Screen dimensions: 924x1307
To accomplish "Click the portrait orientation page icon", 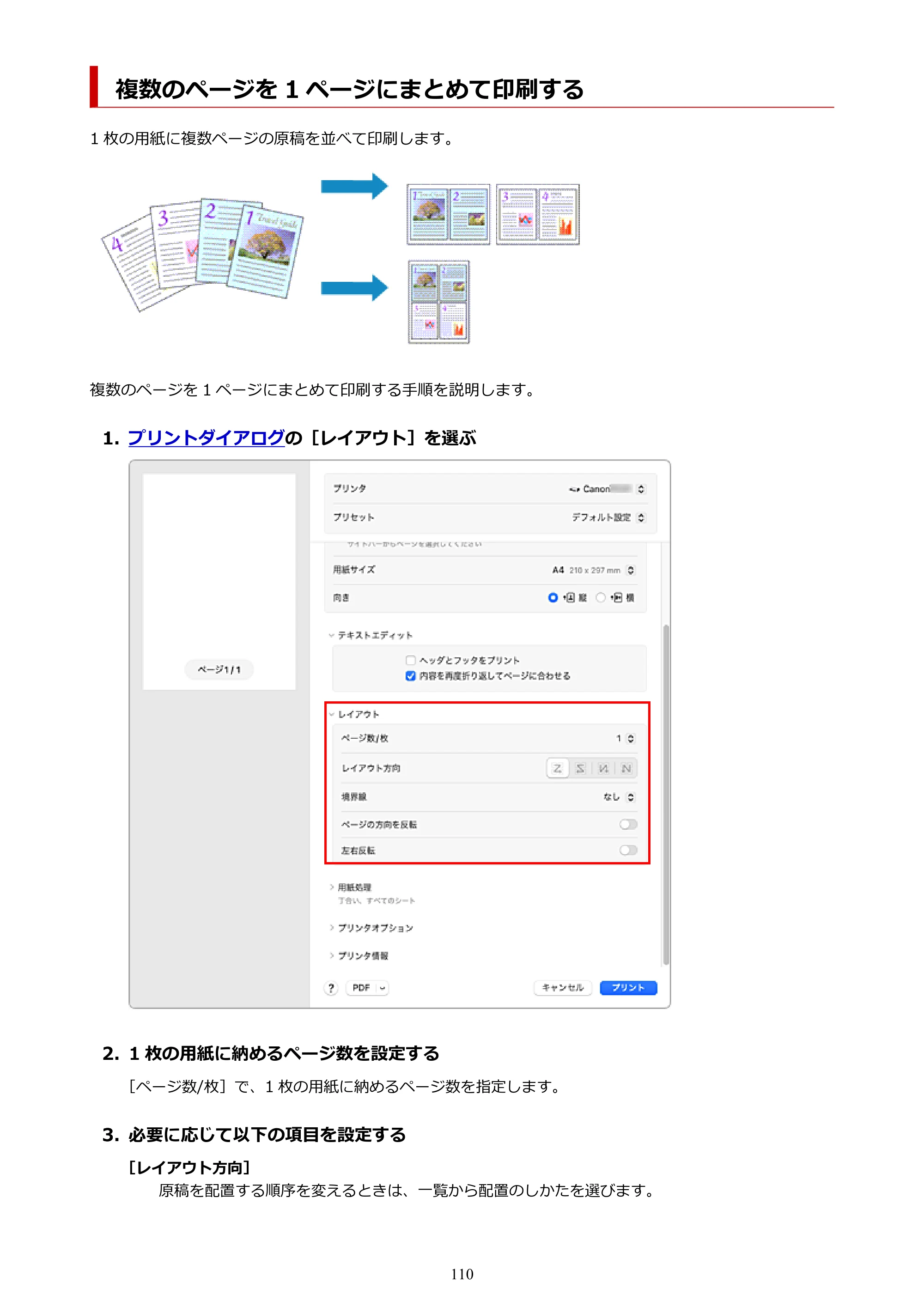I will click(x=569, y=597).
